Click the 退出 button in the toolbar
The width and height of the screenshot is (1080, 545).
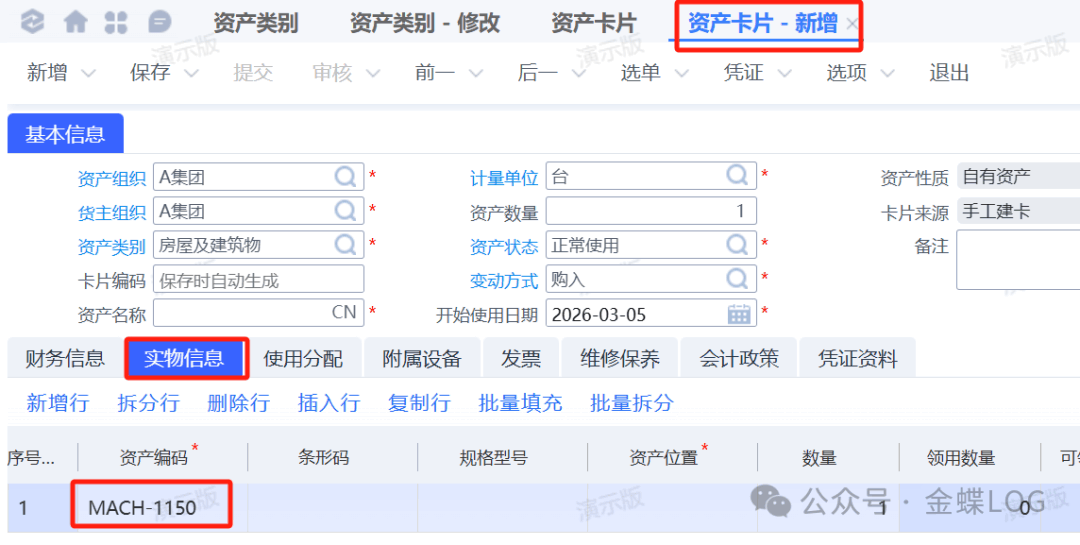click(x=949, y=73)
